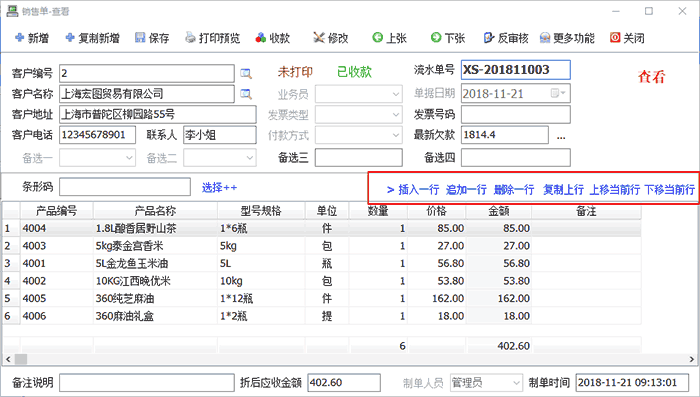Viewport: 700px width, 397px height.
Task: Click the 条形码 barcode input field
Action: point(125,187)
